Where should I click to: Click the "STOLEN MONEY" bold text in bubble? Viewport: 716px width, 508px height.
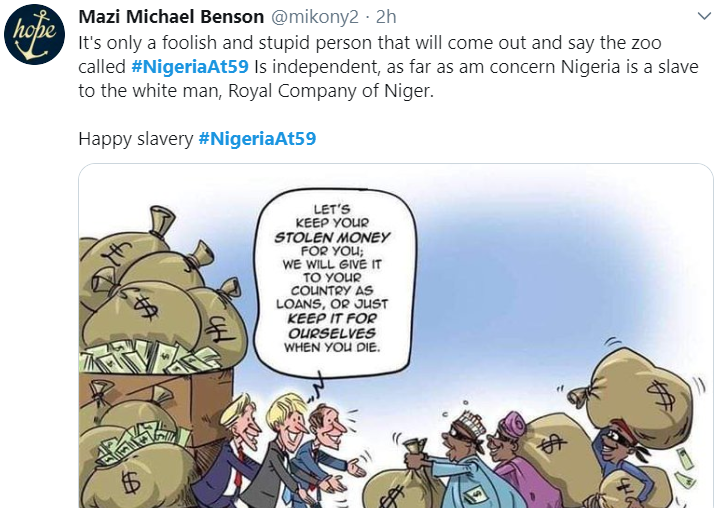coord(332,238)
